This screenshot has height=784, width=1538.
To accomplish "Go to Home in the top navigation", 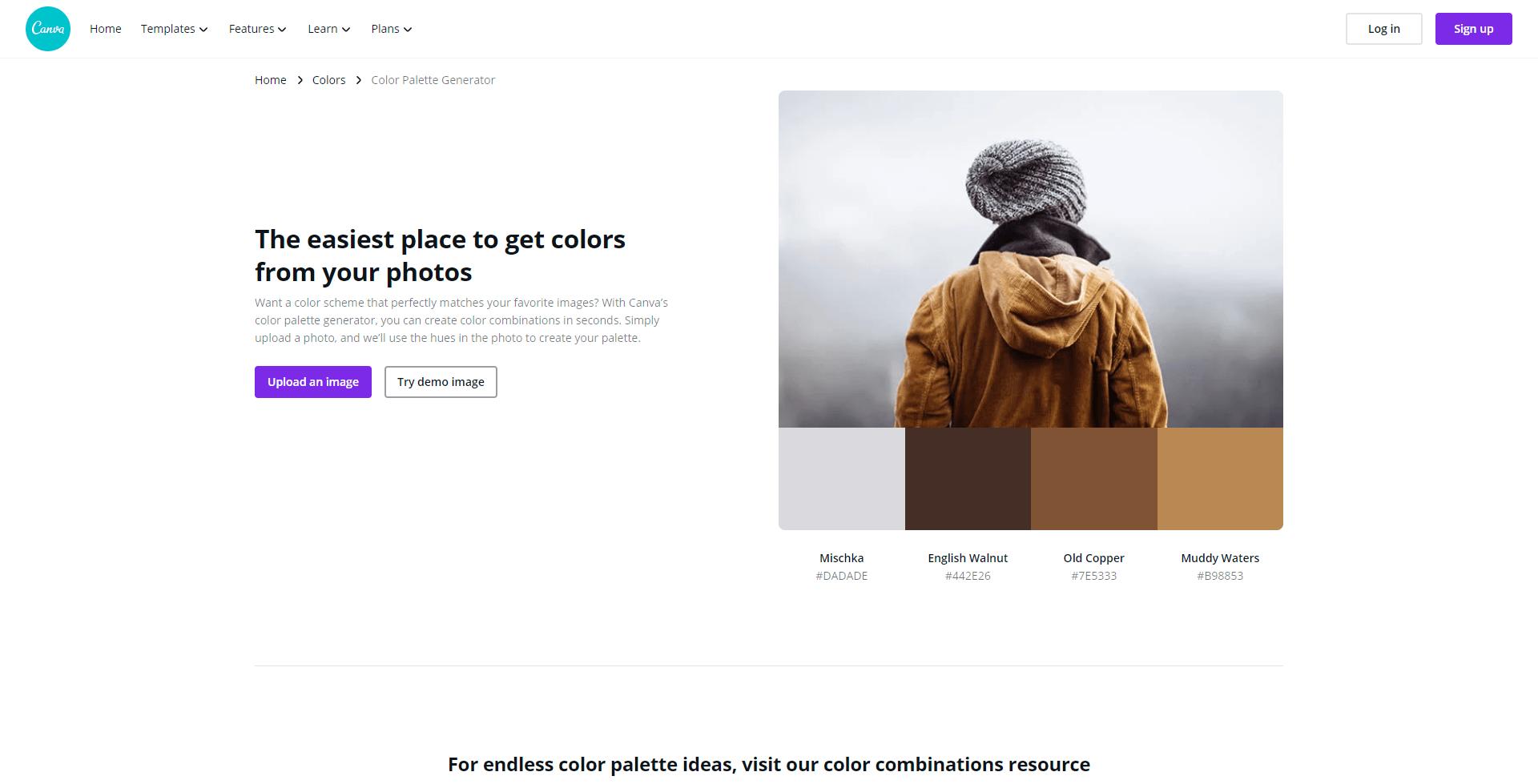I will (106, 29).
